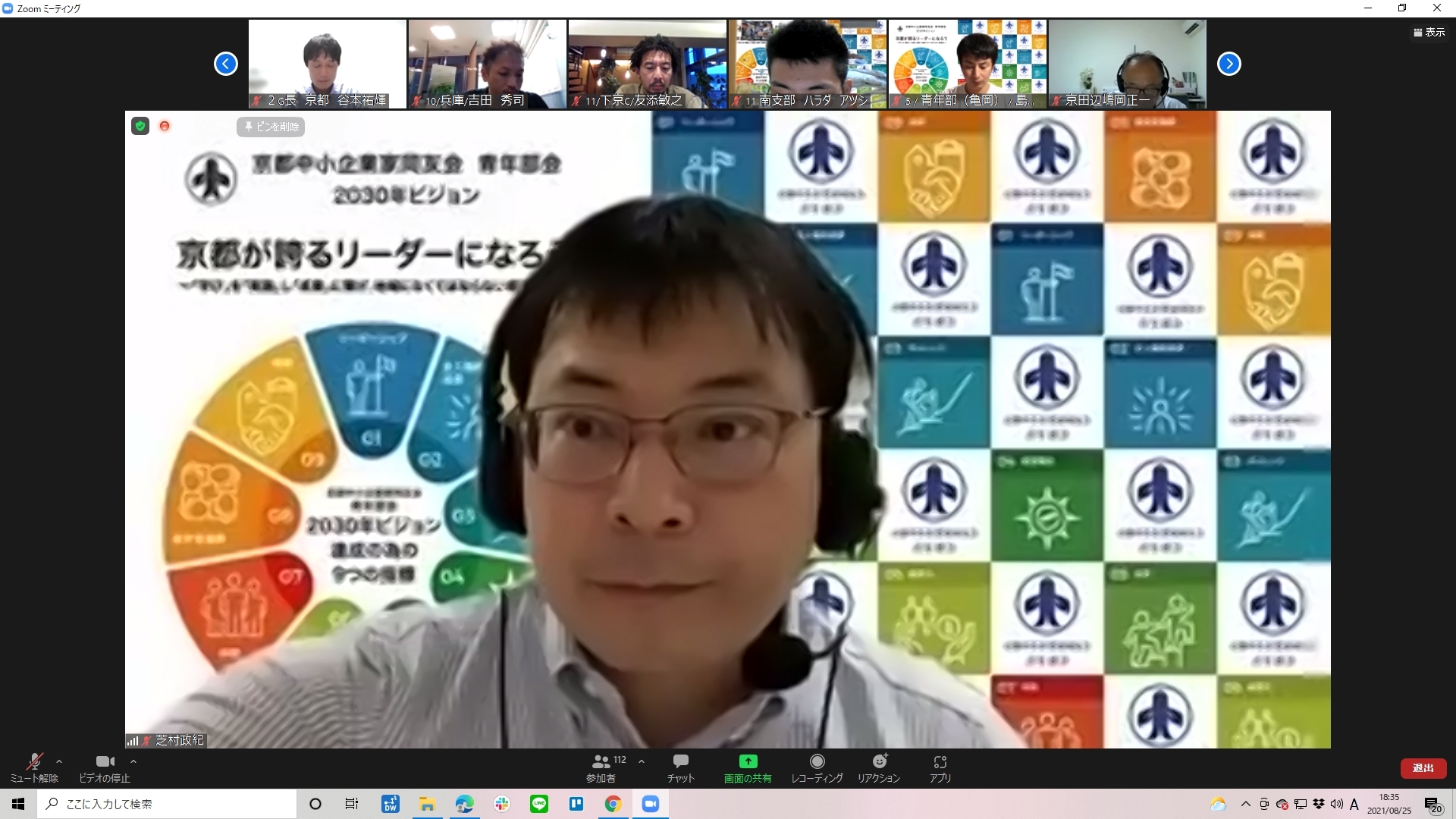Open LINE on taskbar

(x=539, y=804)
